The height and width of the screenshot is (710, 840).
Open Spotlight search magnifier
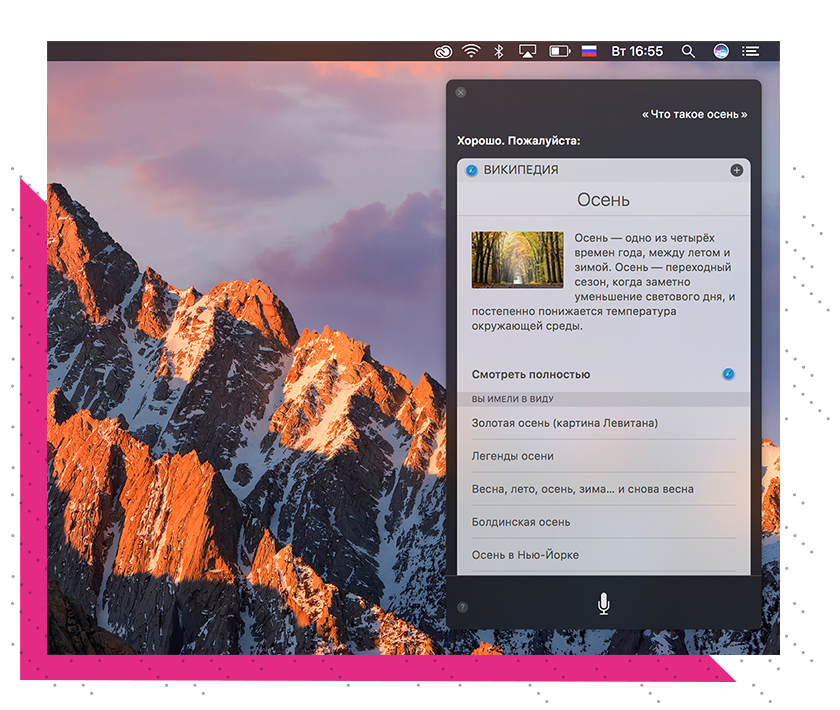coord(688,51)
